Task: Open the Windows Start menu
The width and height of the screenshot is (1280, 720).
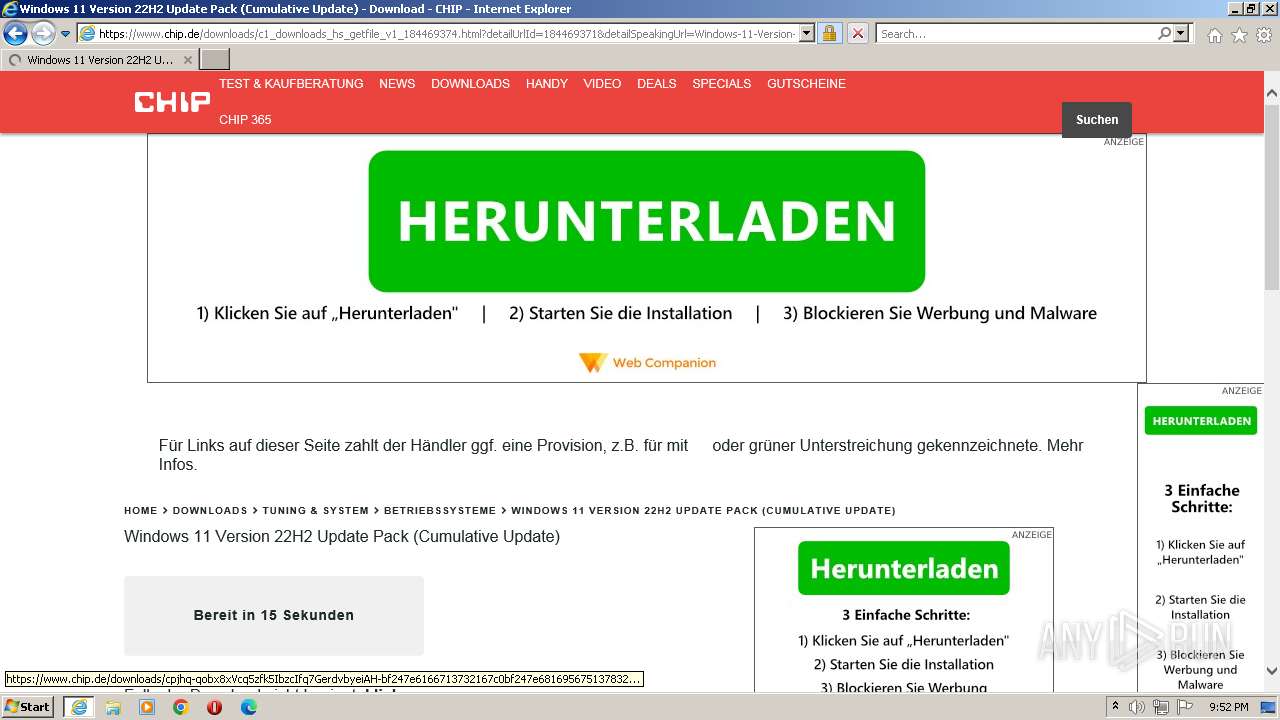Action: [27, 707]
